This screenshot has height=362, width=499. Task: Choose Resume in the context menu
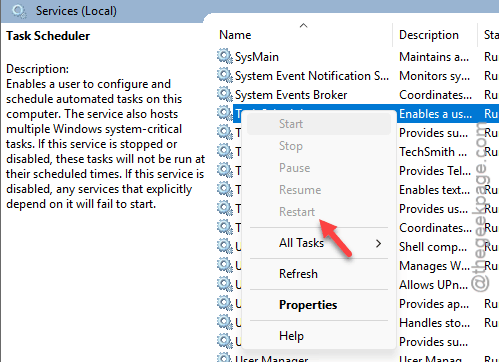pyautogui.click(x=319, y=190)
